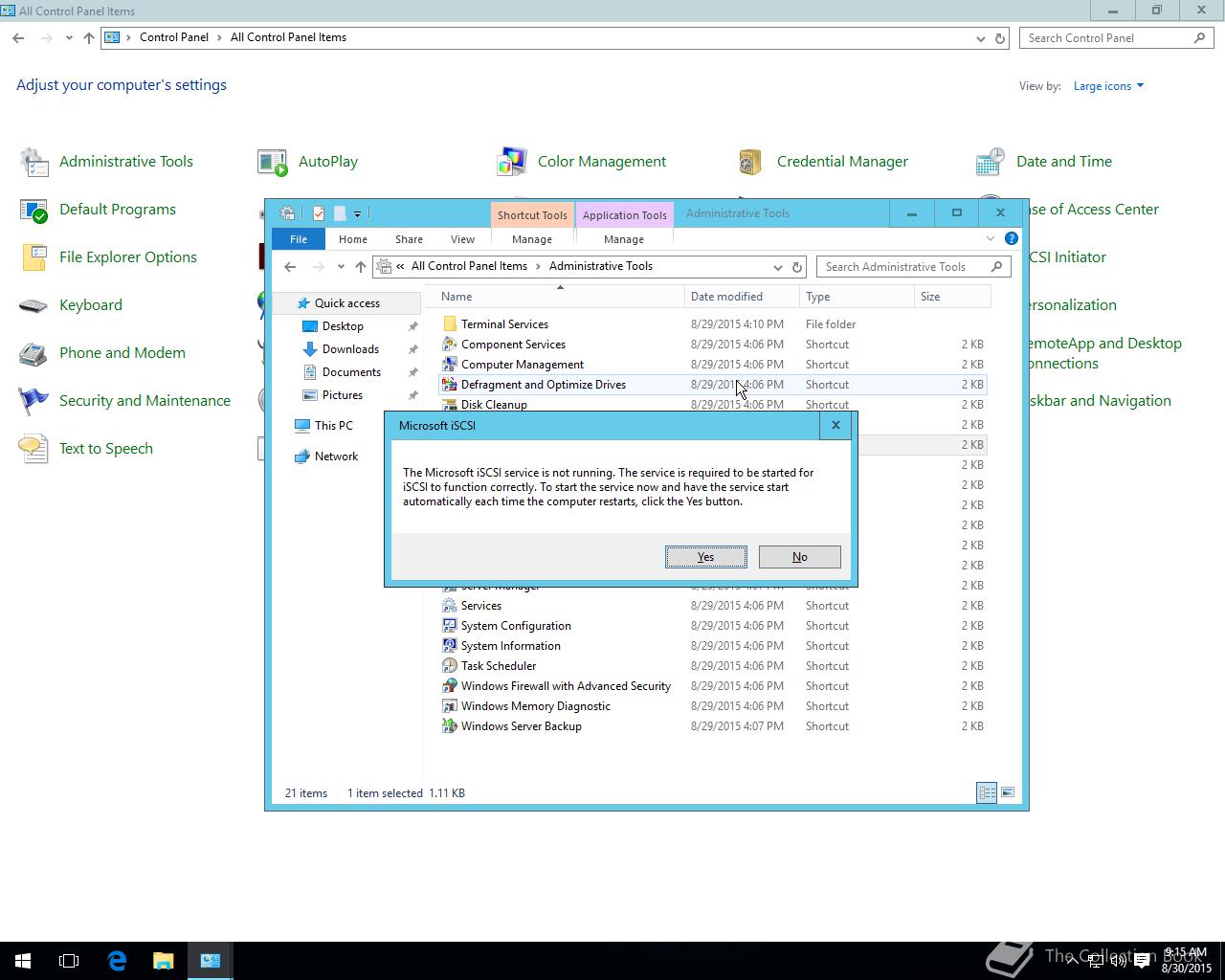This screenshot has height=980, width=1225.
Task: Open File Explorer Options item
Action: 108,257
